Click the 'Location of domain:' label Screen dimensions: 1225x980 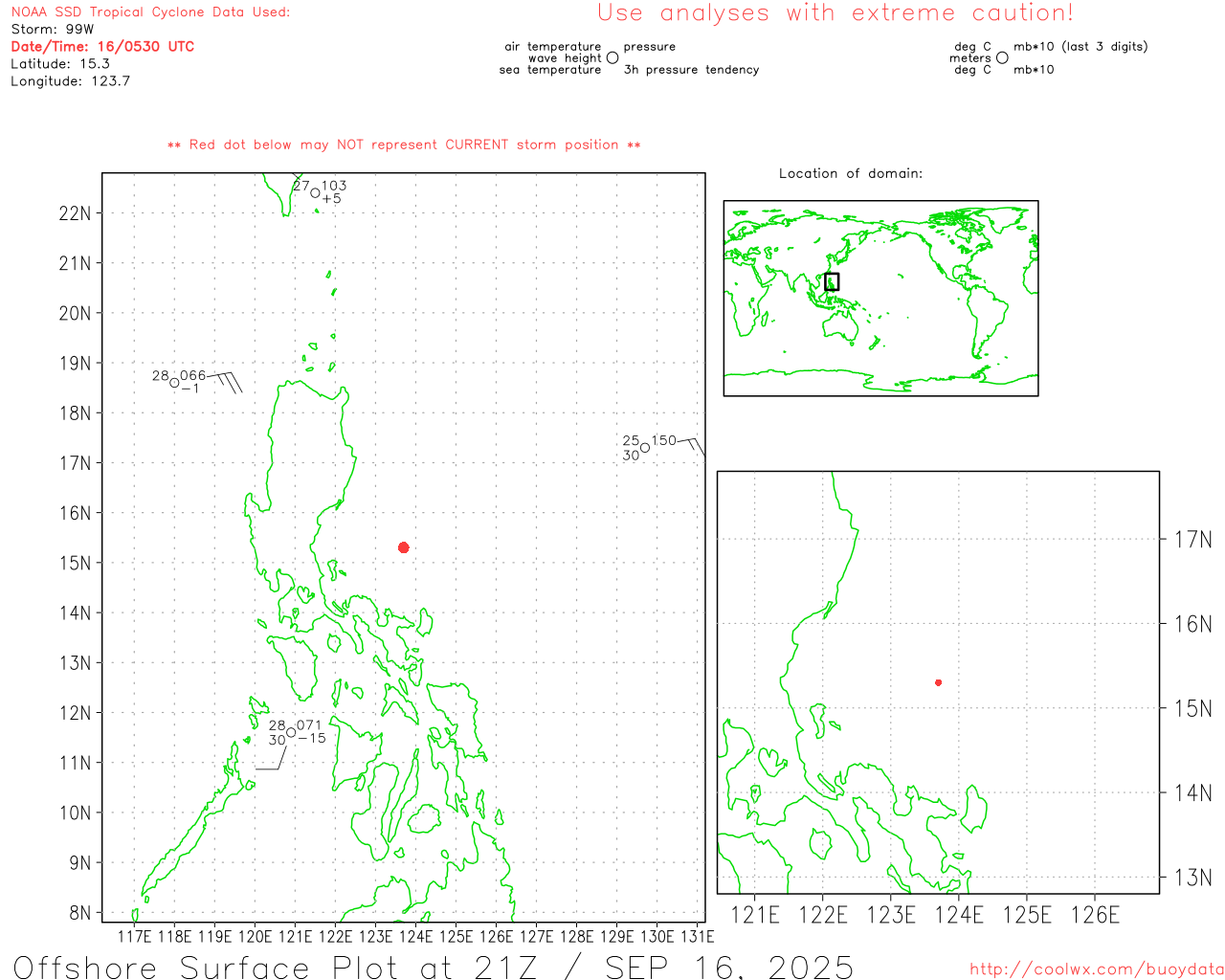point(851,173)
